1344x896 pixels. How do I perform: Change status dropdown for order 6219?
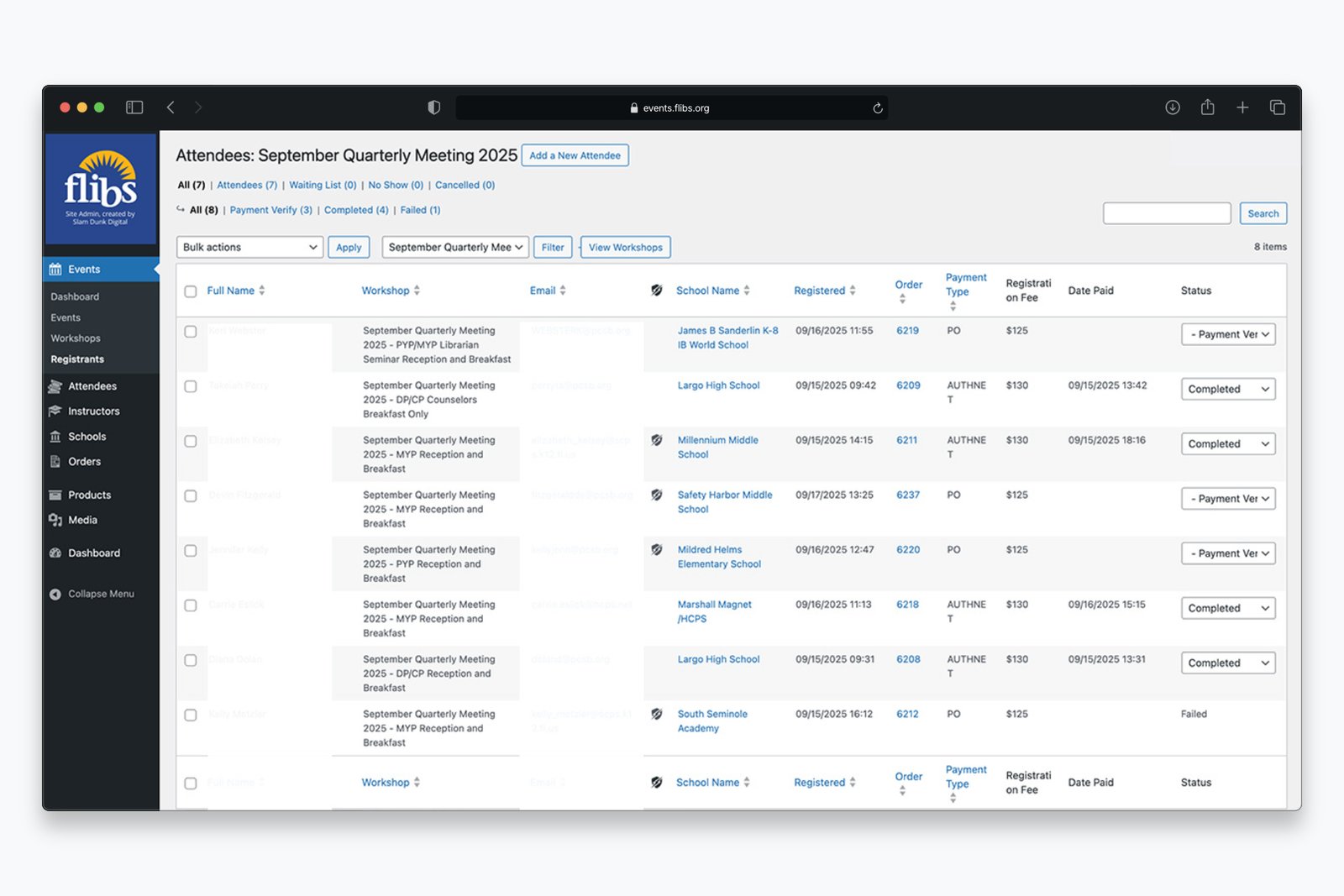1228,334
